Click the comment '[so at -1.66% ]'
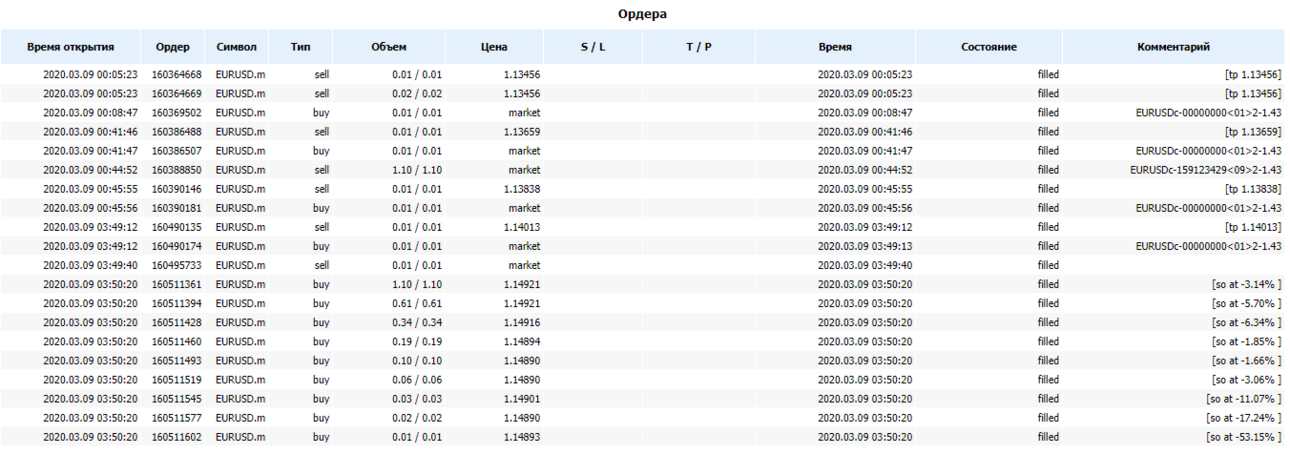This screenshot has width=1290, height=454. 1246,360
